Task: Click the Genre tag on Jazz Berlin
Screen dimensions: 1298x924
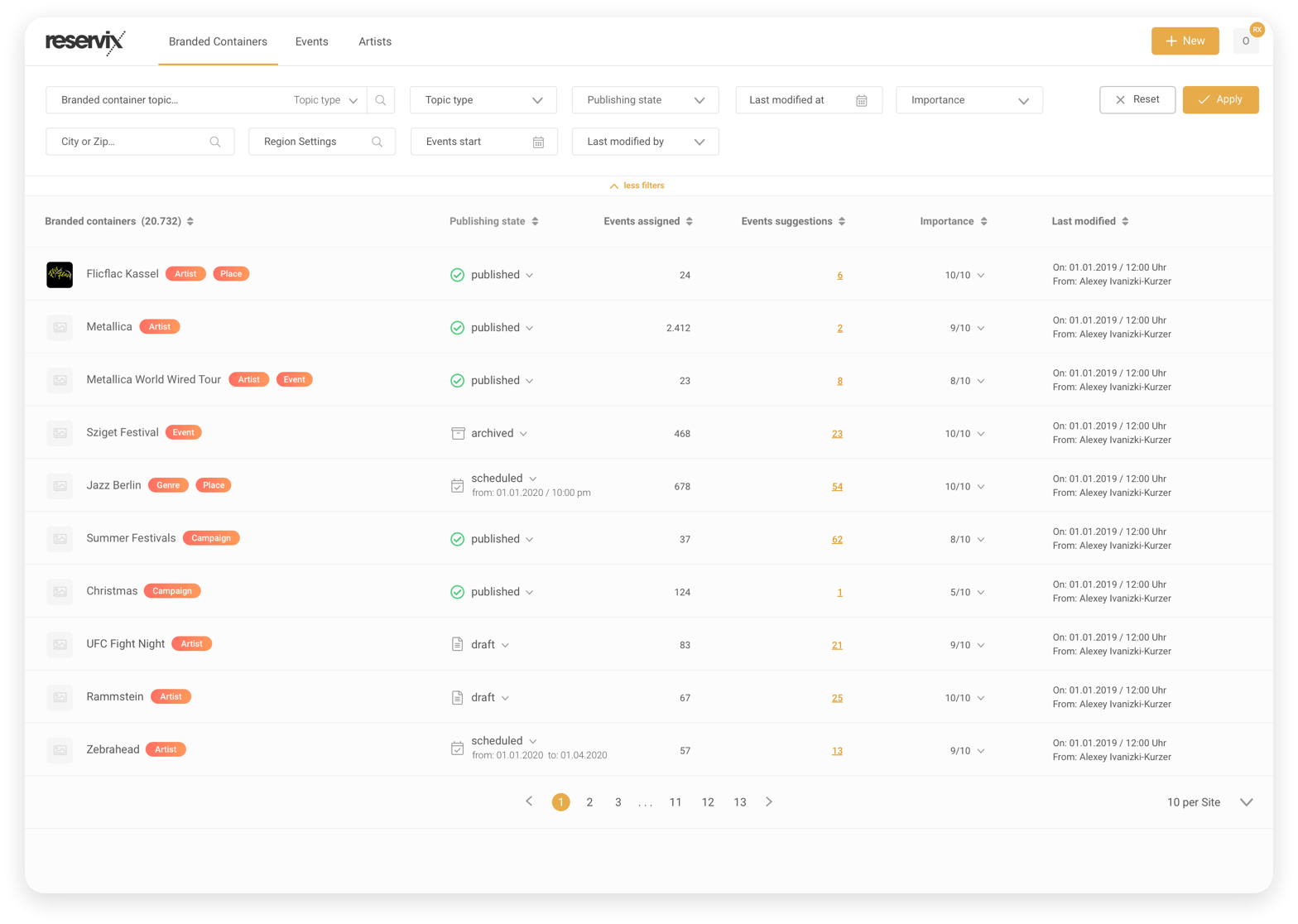Action: (168, 485)
